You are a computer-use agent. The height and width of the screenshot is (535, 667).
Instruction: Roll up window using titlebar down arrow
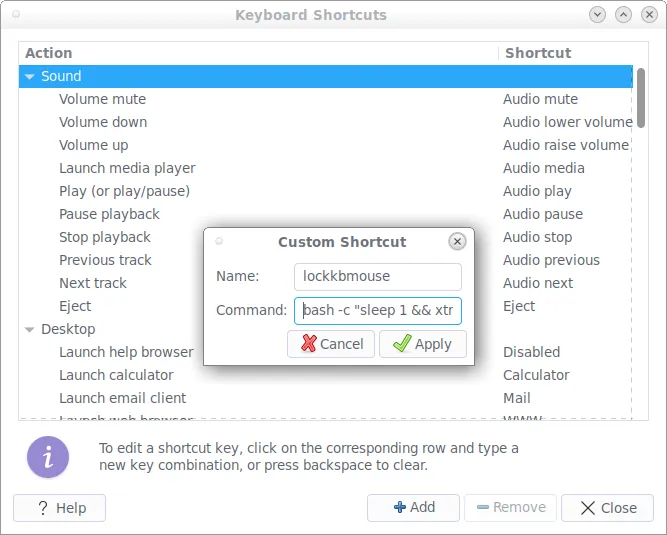coord(598,15)
